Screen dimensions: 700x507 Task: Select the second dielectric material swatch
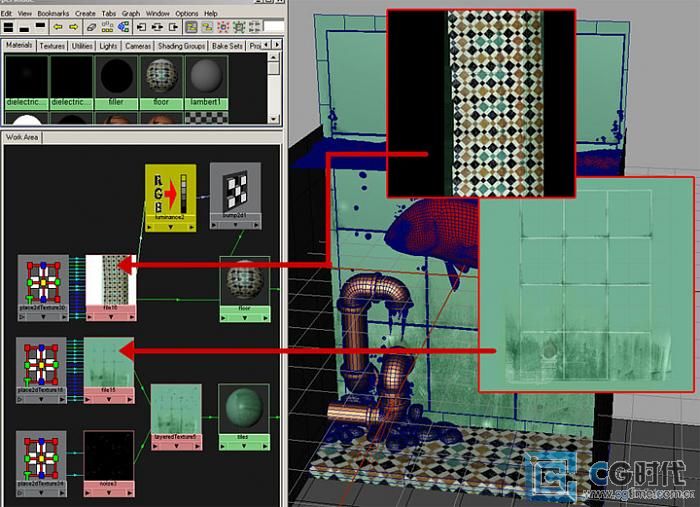coord(71,82)
